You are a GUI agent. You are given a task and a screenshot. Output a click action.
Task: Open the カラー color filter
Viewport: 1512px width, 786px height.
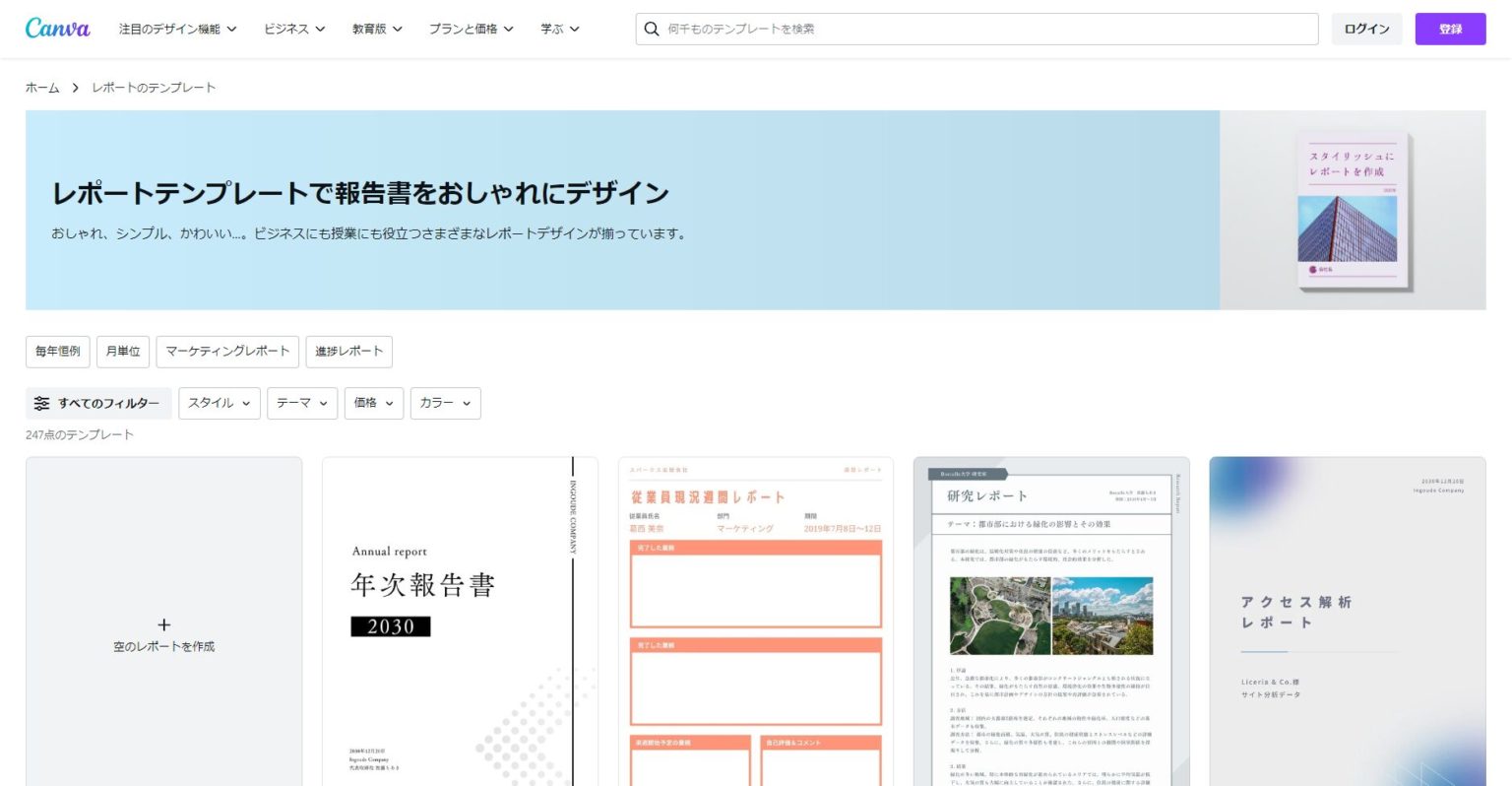pos(445,403)
